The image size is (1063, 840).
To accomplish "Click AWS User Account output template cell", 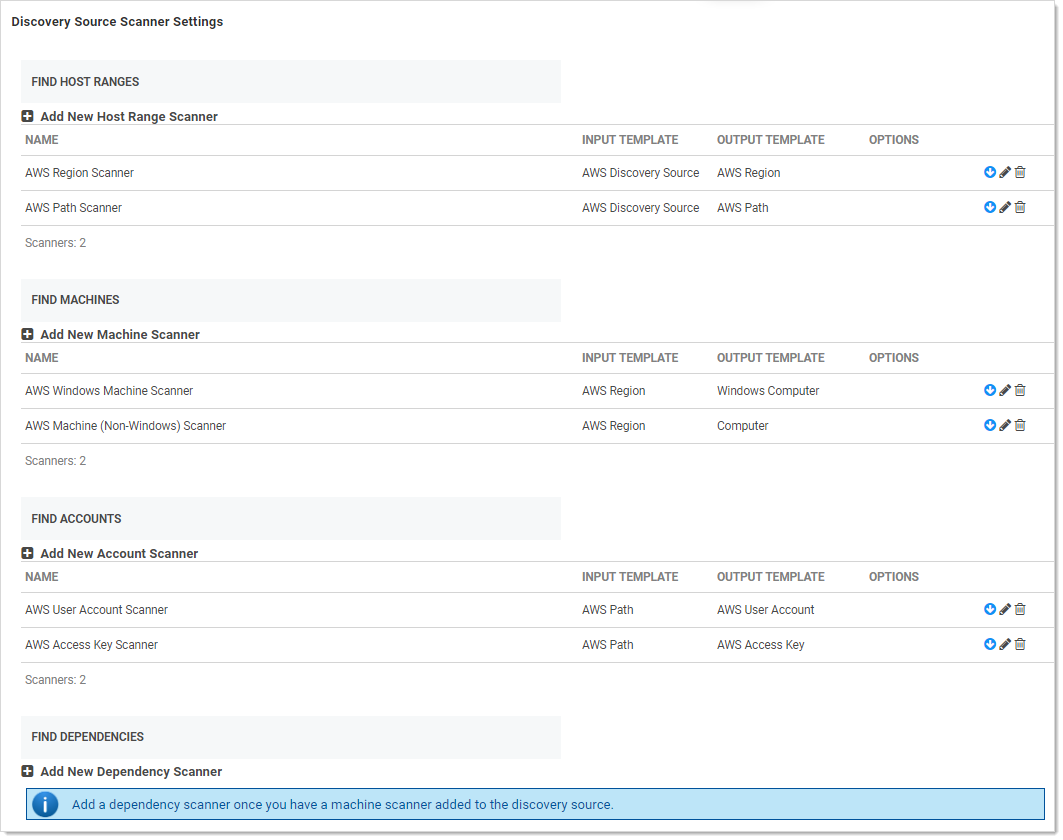I will pyautogui.click(x=765, y=610).
